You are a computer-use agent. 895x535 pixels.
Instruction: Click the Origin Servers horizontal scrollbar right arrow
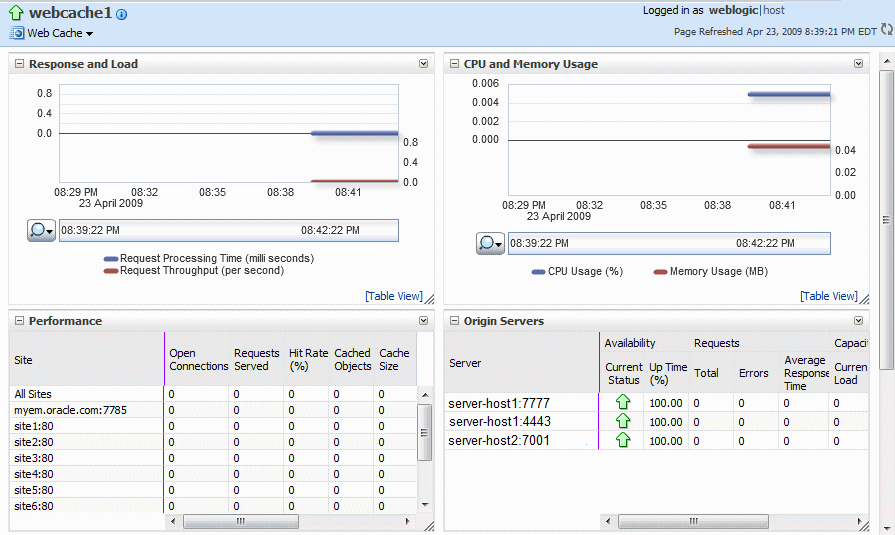[x=859, y=521]
